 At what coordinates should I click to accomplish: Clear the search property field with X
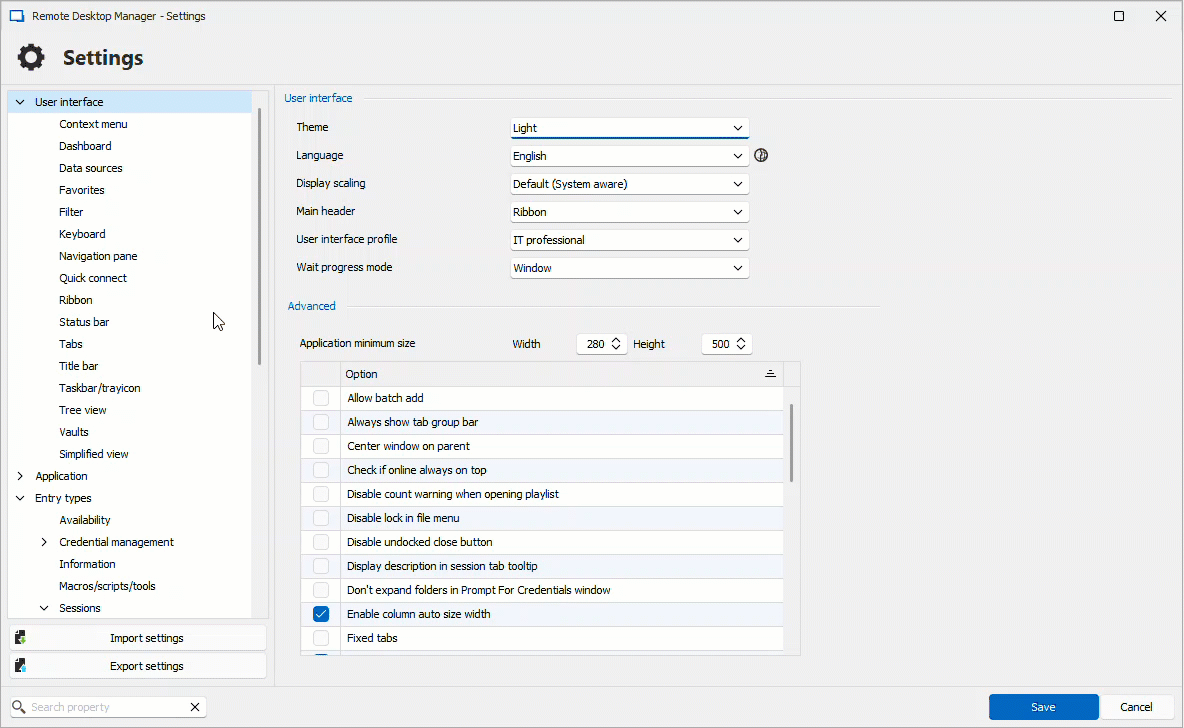(x=195, y=707)
